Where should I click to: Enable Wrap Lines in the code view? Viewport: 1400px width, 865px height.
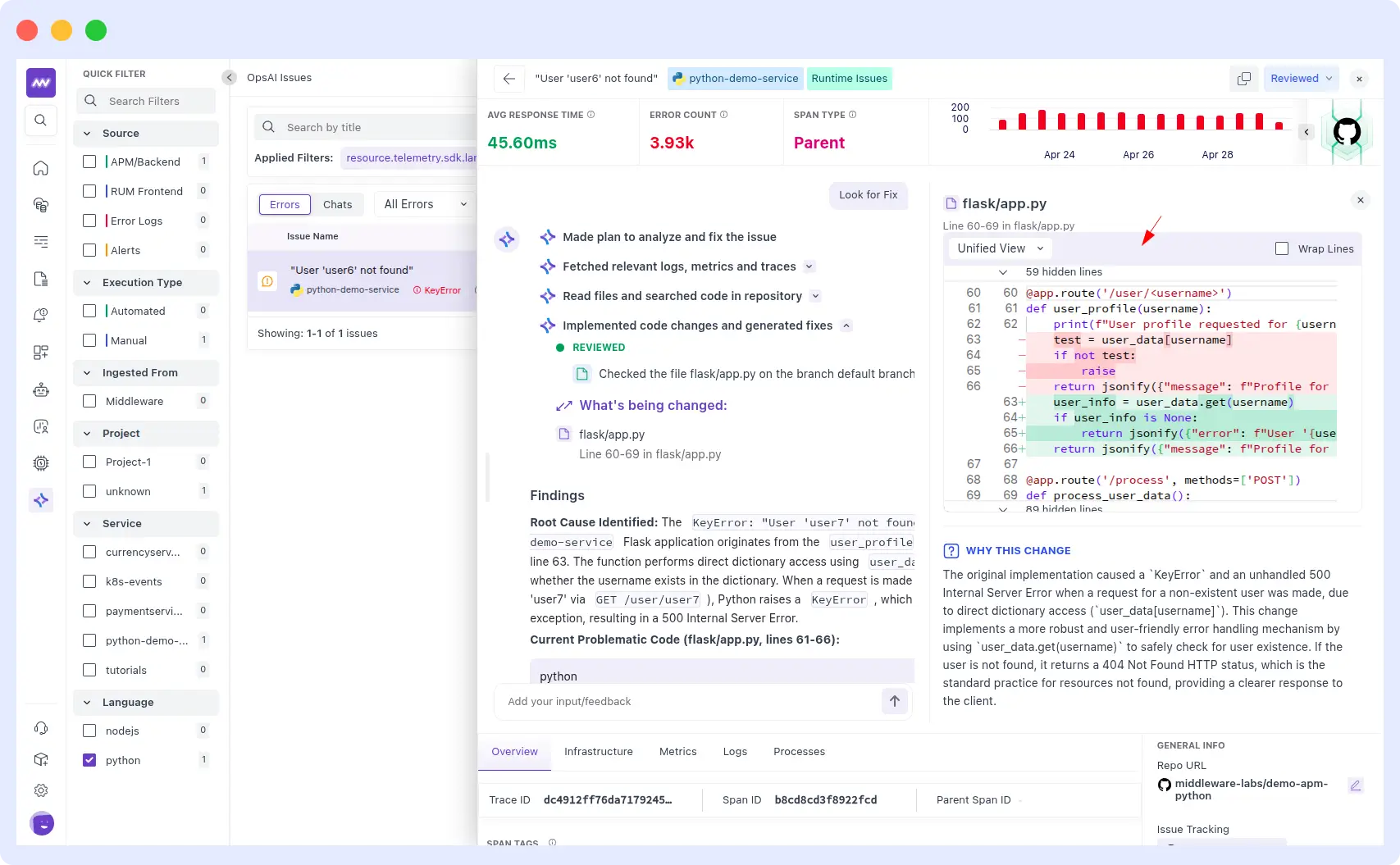click(x=1282, y=248)
